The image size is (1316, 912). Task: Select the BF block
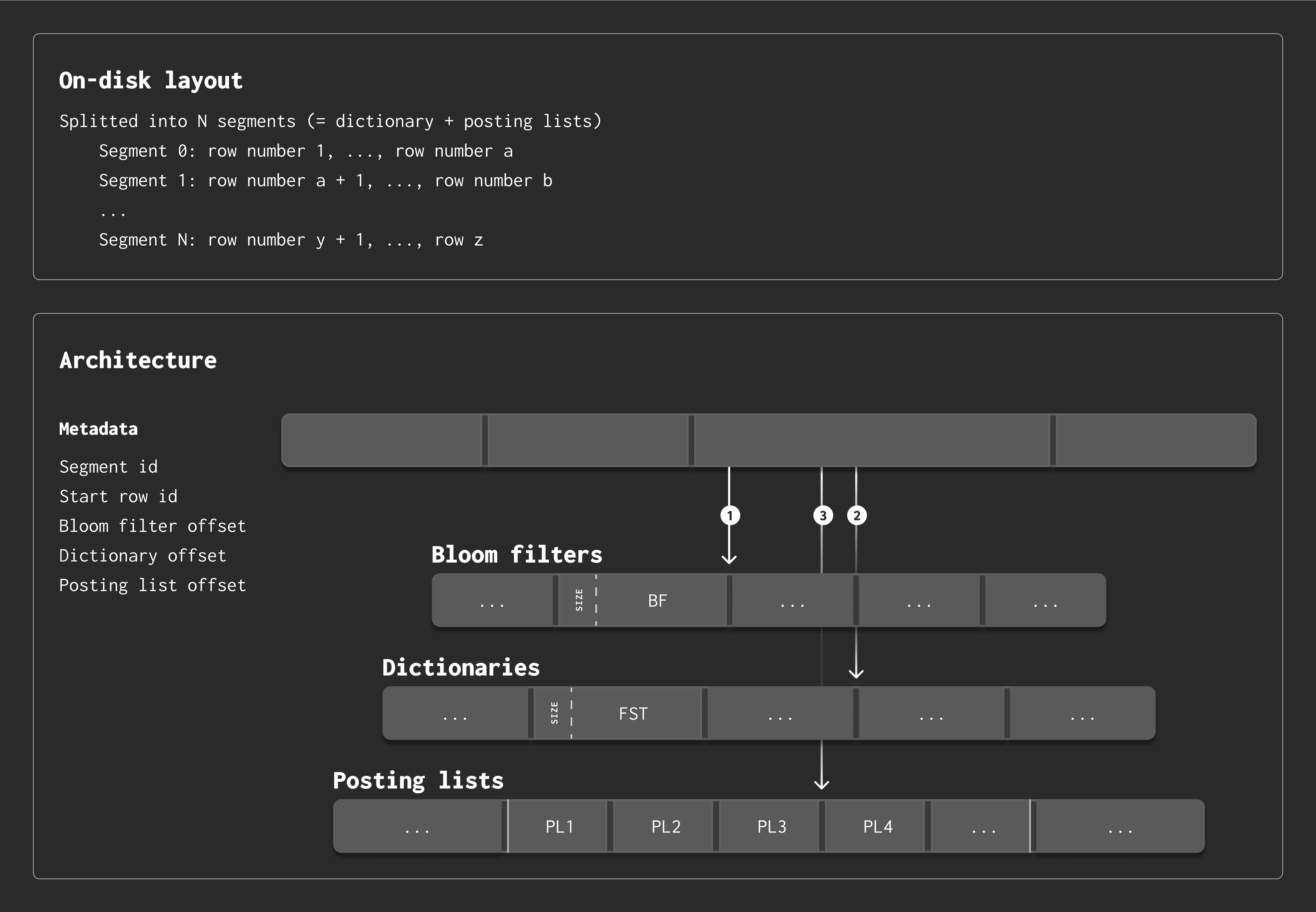pyautogui.click(x=657, y=600)
